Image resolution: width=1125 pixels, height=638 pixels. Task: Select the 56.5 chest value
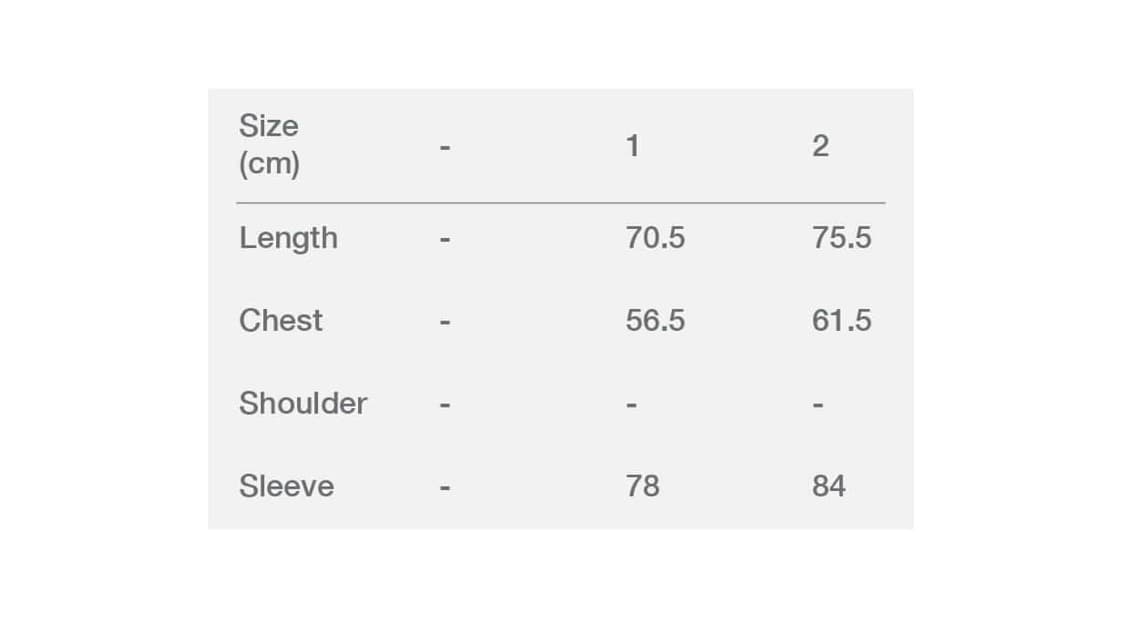click(655, 321)
